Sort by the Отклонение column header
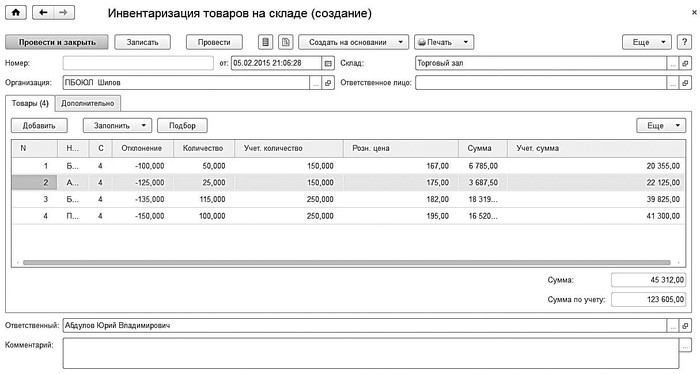This screenshot has height=374, width=700. [x=142, y=148]
